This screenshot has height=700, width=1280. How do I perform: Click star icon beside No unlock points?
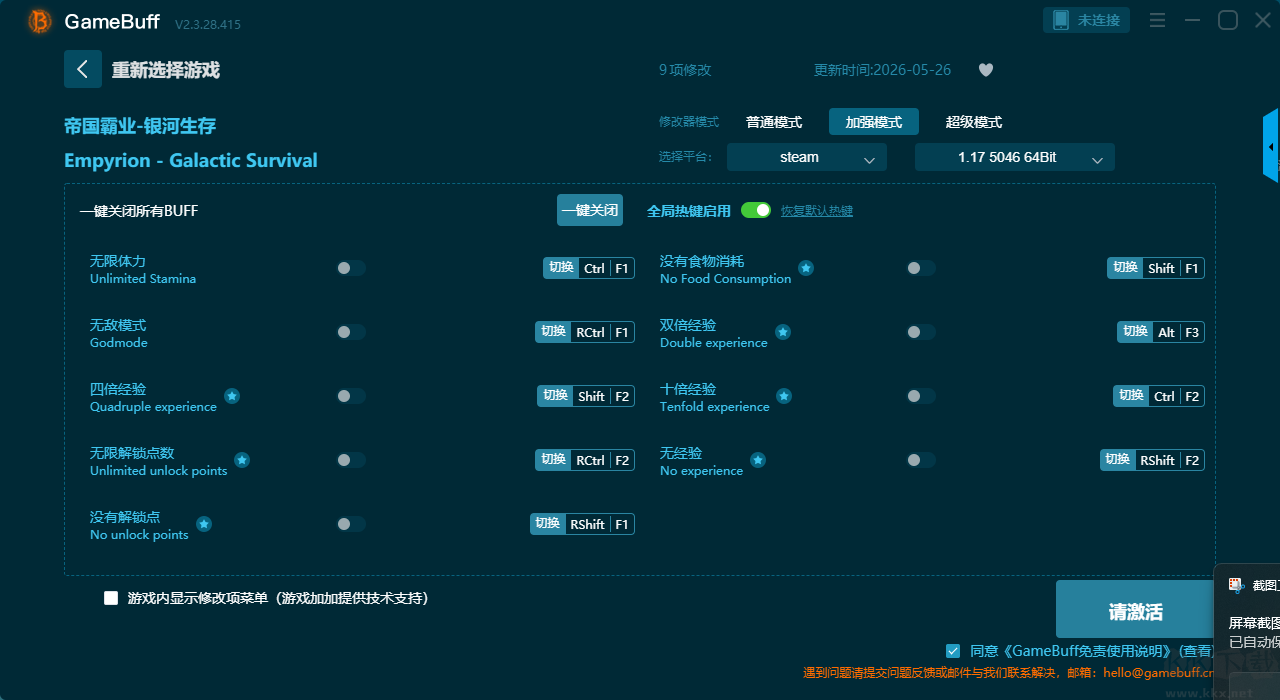tap(204, 524)
